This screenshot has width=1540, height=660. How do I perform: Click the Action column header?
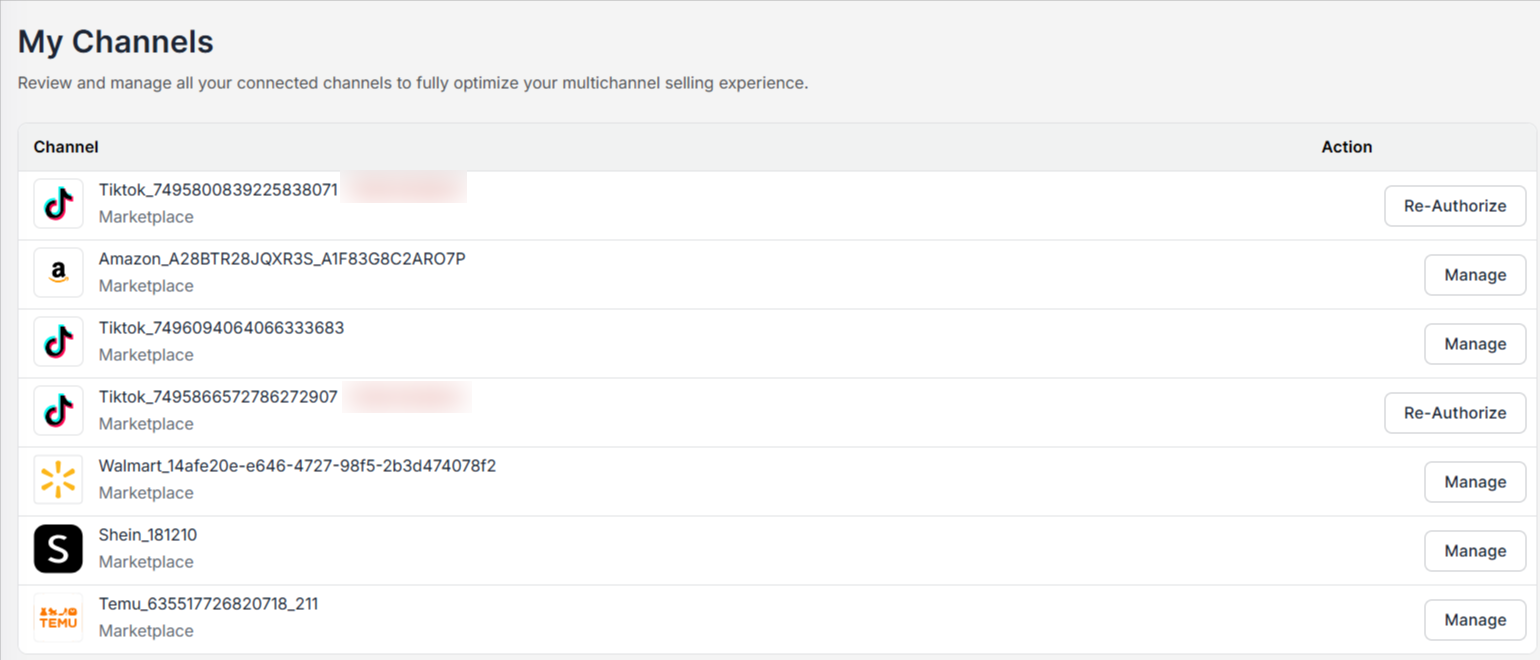pyautogui.click(x=1346, y=147)
